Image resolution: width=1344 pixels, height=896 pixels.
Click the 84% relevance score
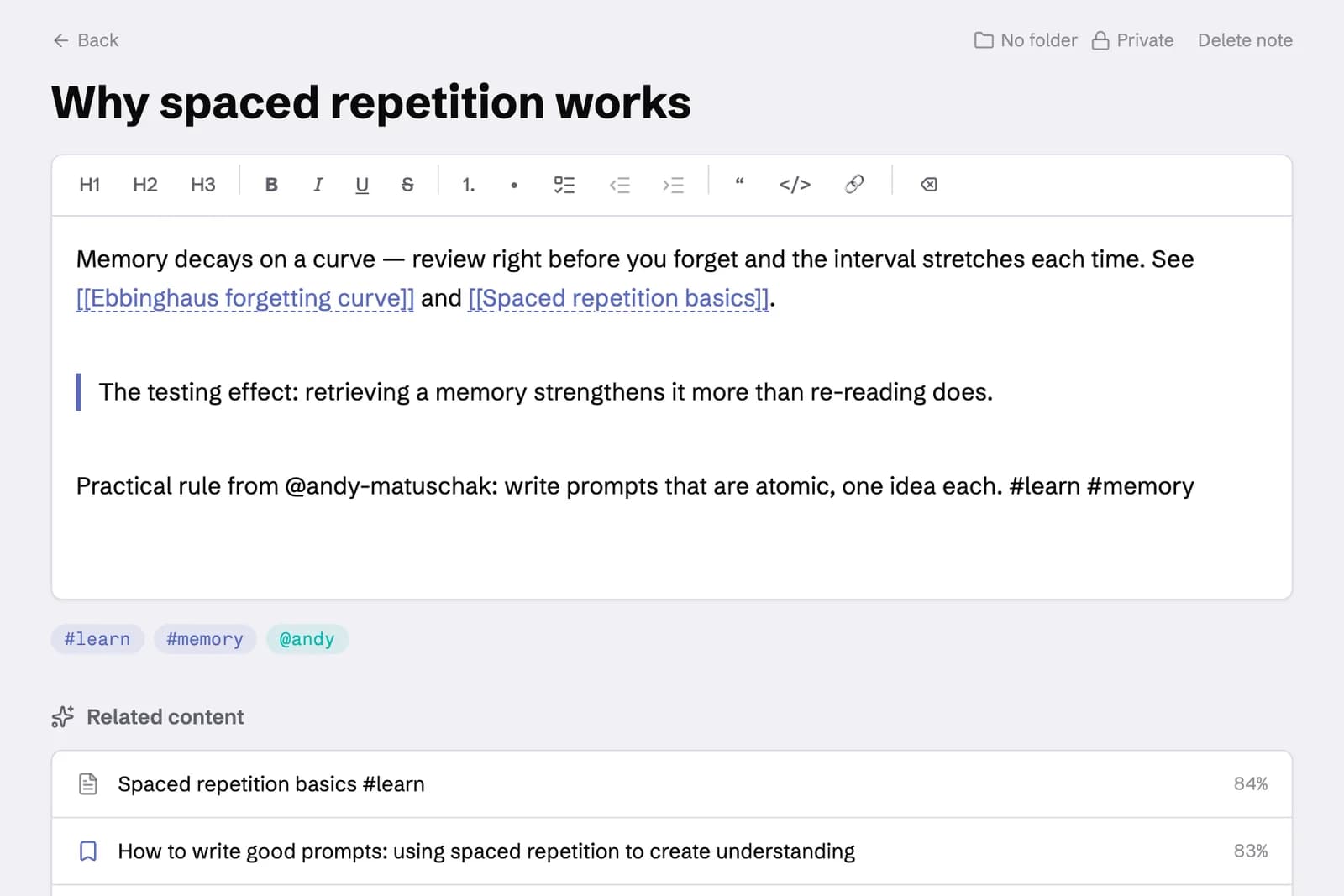tap(1251, 783)
